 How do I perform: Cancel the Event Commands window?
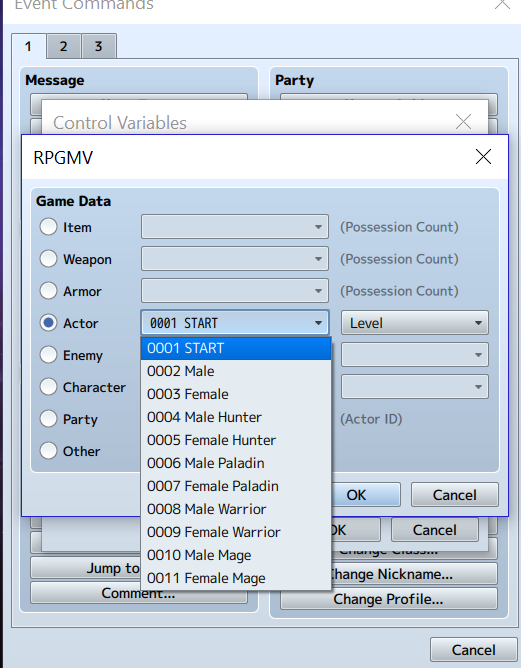coord(473,650)
